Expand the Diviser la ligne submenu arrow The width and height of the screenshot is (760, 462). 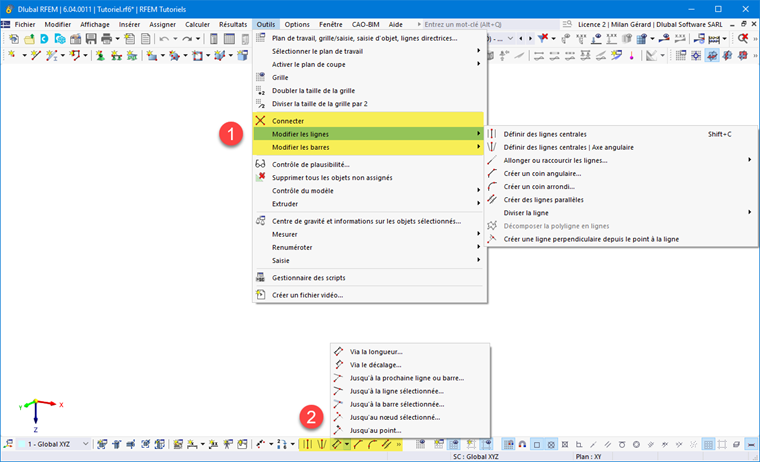tap(749, 212)
